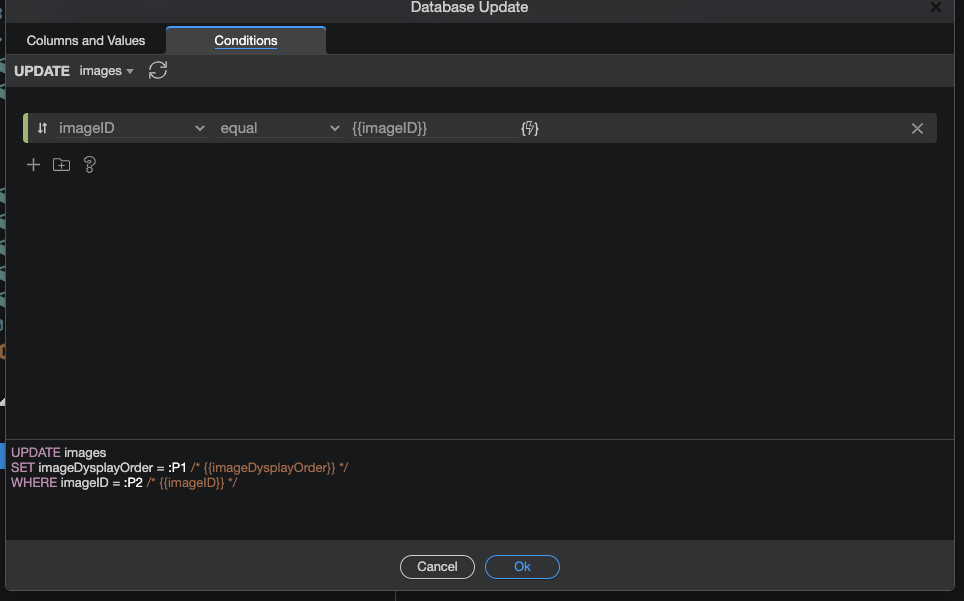Remove the imageID condition row
The width and height of the screenshot is (964, 601).
pos(917,128)
